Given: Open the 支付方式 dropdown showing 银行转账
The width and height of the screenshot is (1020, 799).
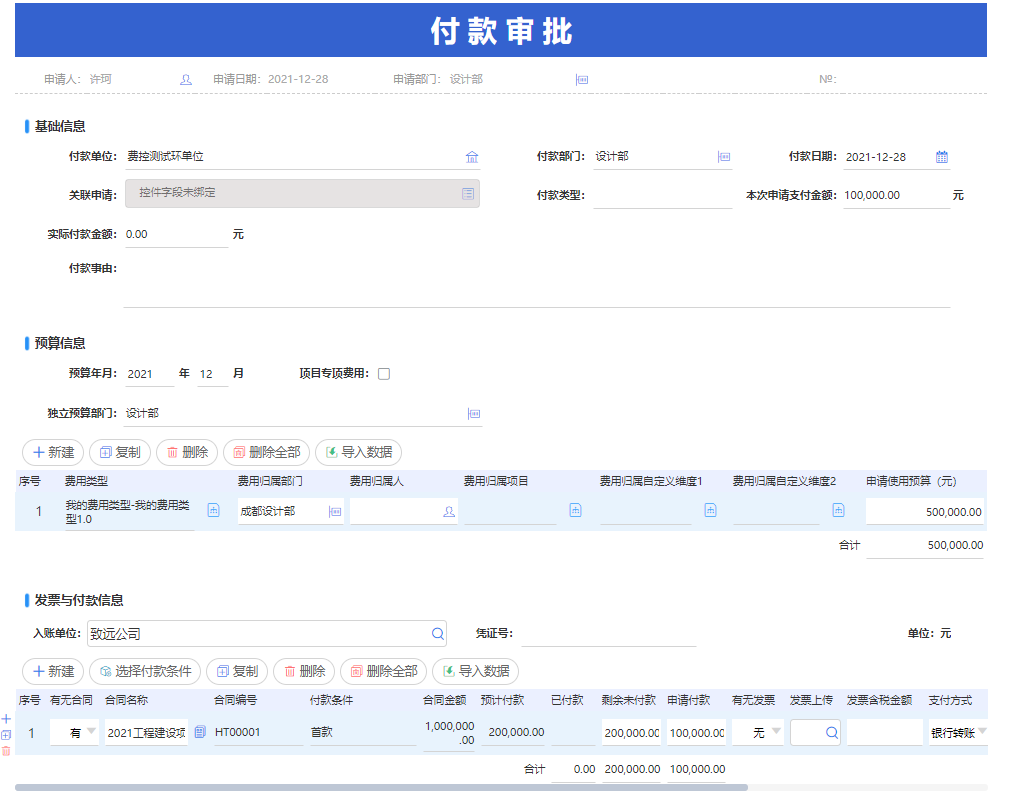Looking at the screenshot, I should (959, 733).
